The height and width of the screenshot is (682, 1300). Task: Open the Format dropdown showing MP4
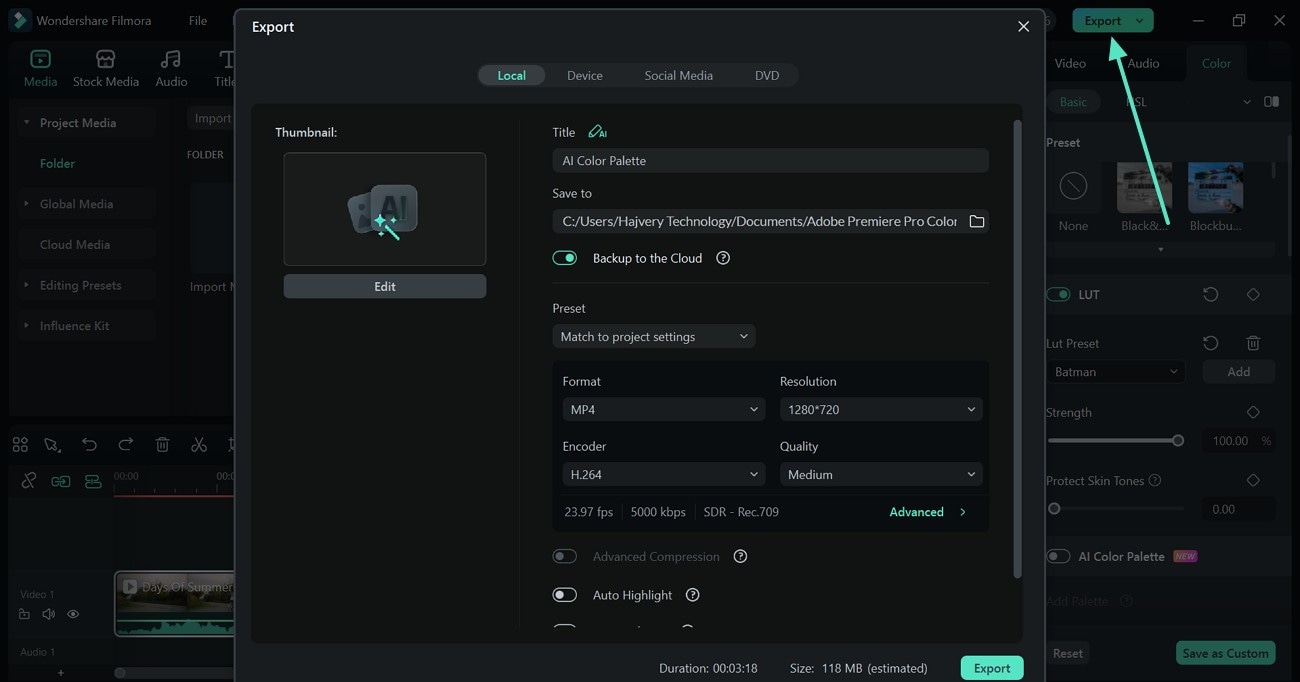pyautogui.click(x=664, y=410)
